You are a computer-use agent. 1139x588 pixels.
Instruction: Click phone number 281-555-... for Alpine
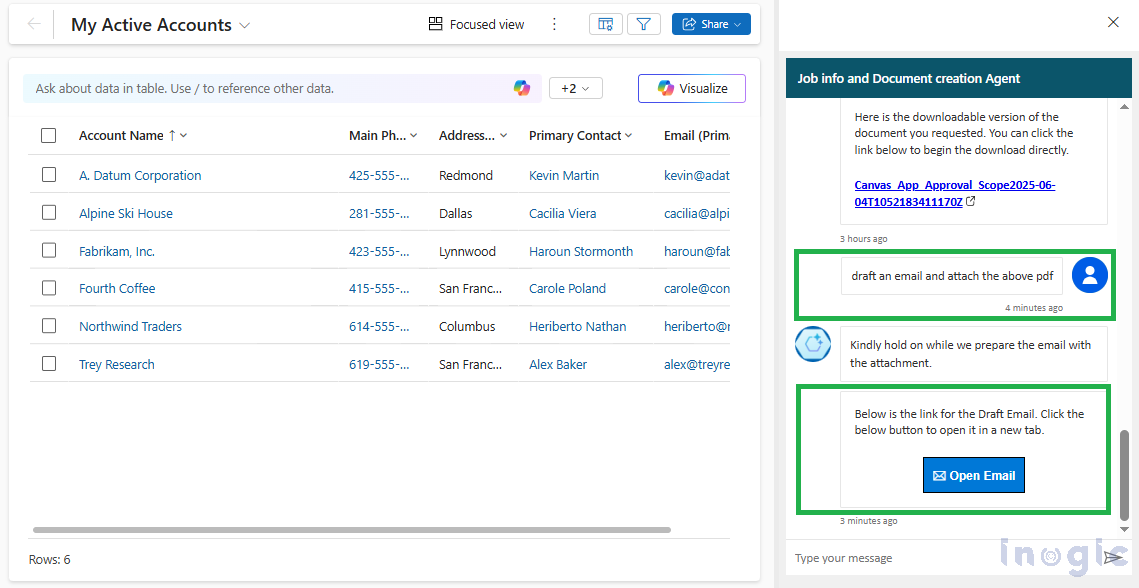pyautogui.click(x=378, y=213)
